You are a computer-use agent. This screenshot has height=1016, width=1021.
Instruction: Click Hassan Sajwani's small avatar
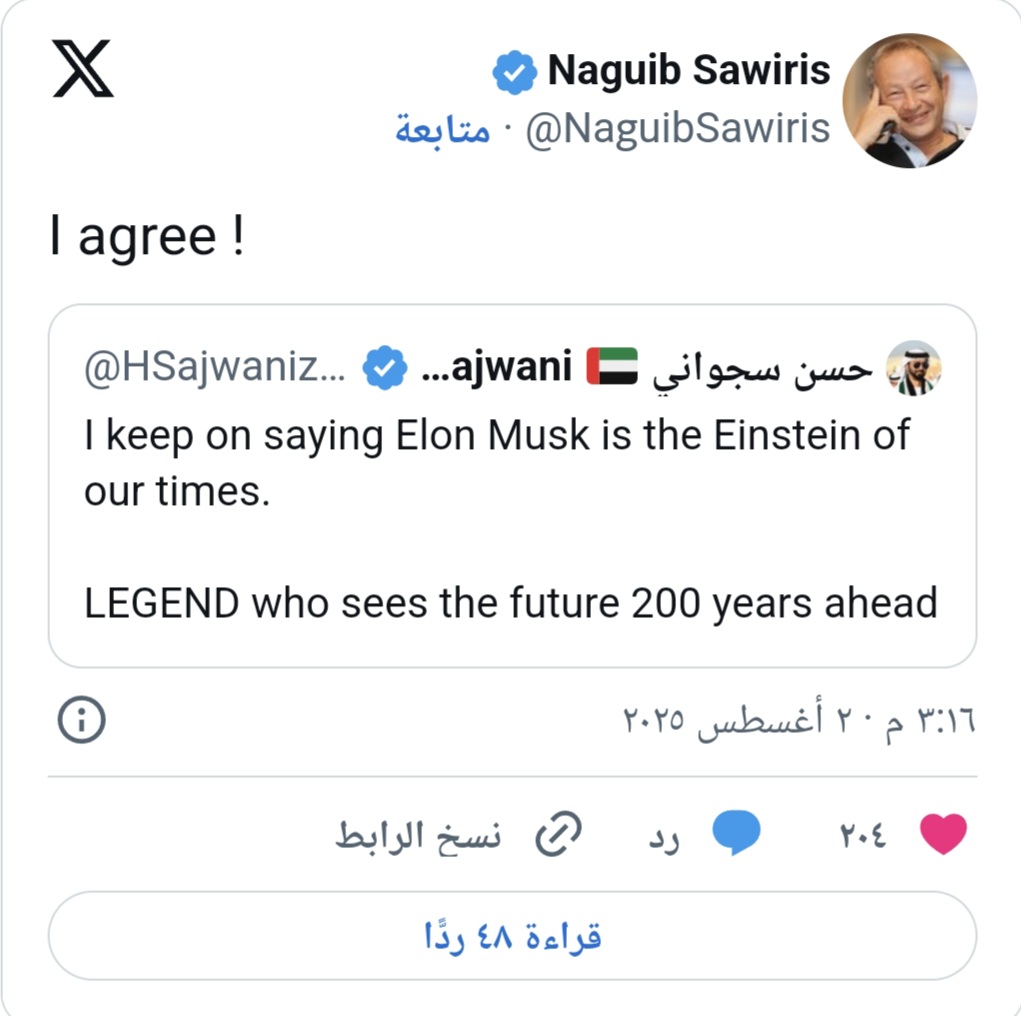913,367
